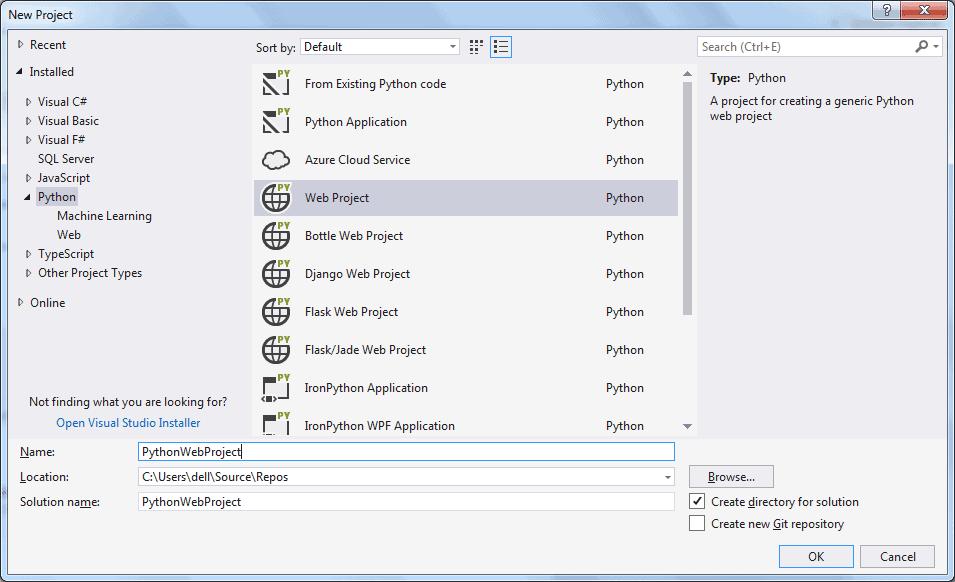Select Python Application template name

click(x=356, y=122)
